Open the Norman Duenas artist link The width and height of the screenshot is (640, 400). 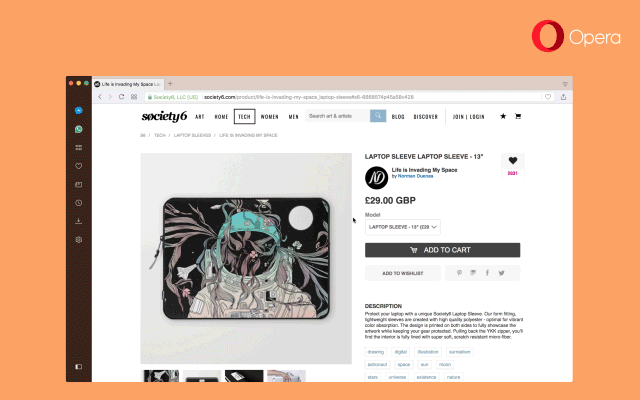click(x=415, y=176)
